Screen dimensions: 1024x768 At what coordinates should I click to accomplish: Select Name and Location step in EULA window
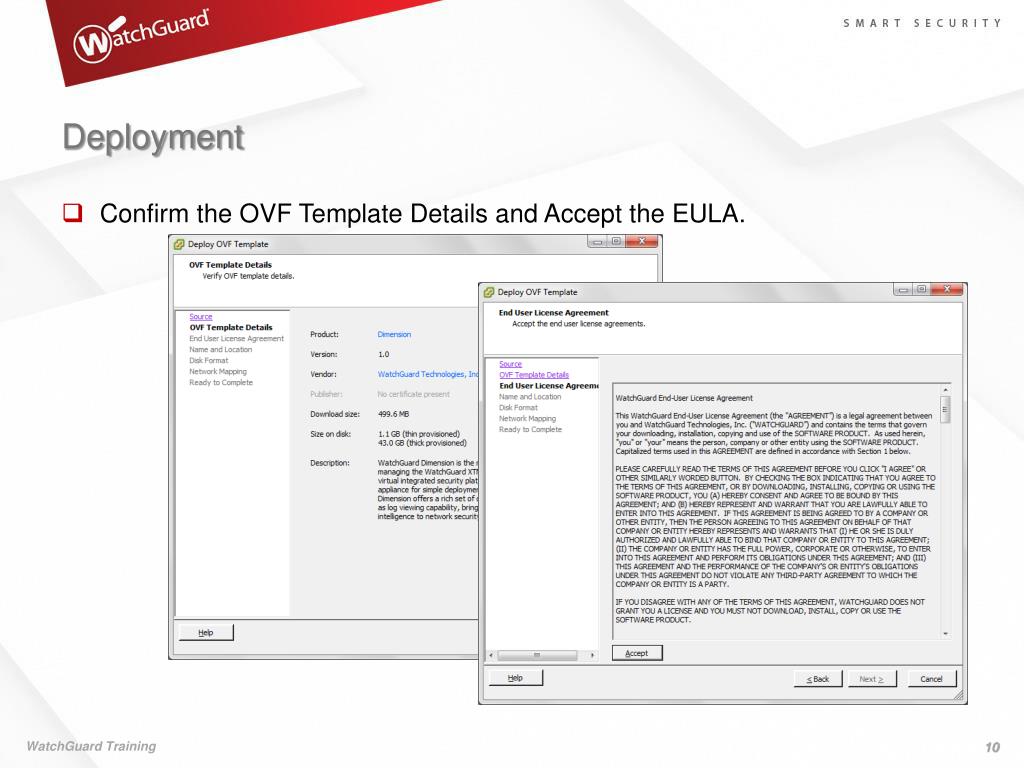pos(530,396)
